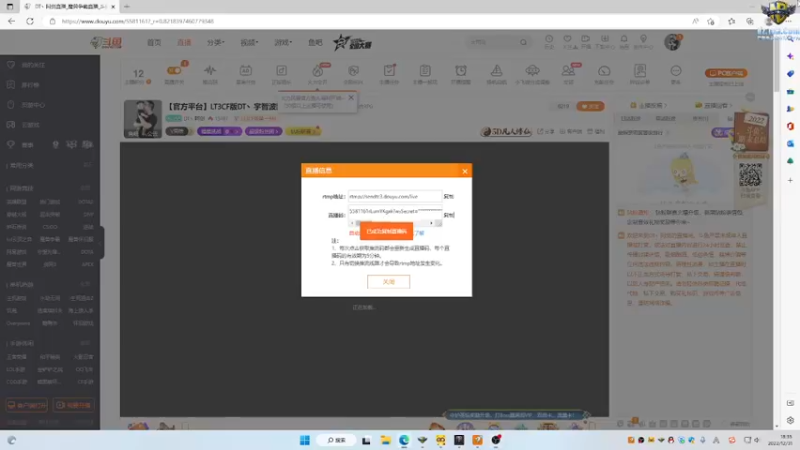Expand the 游戏 dropdown in top nav
The image size is (800, 450).
pos(283,42)
